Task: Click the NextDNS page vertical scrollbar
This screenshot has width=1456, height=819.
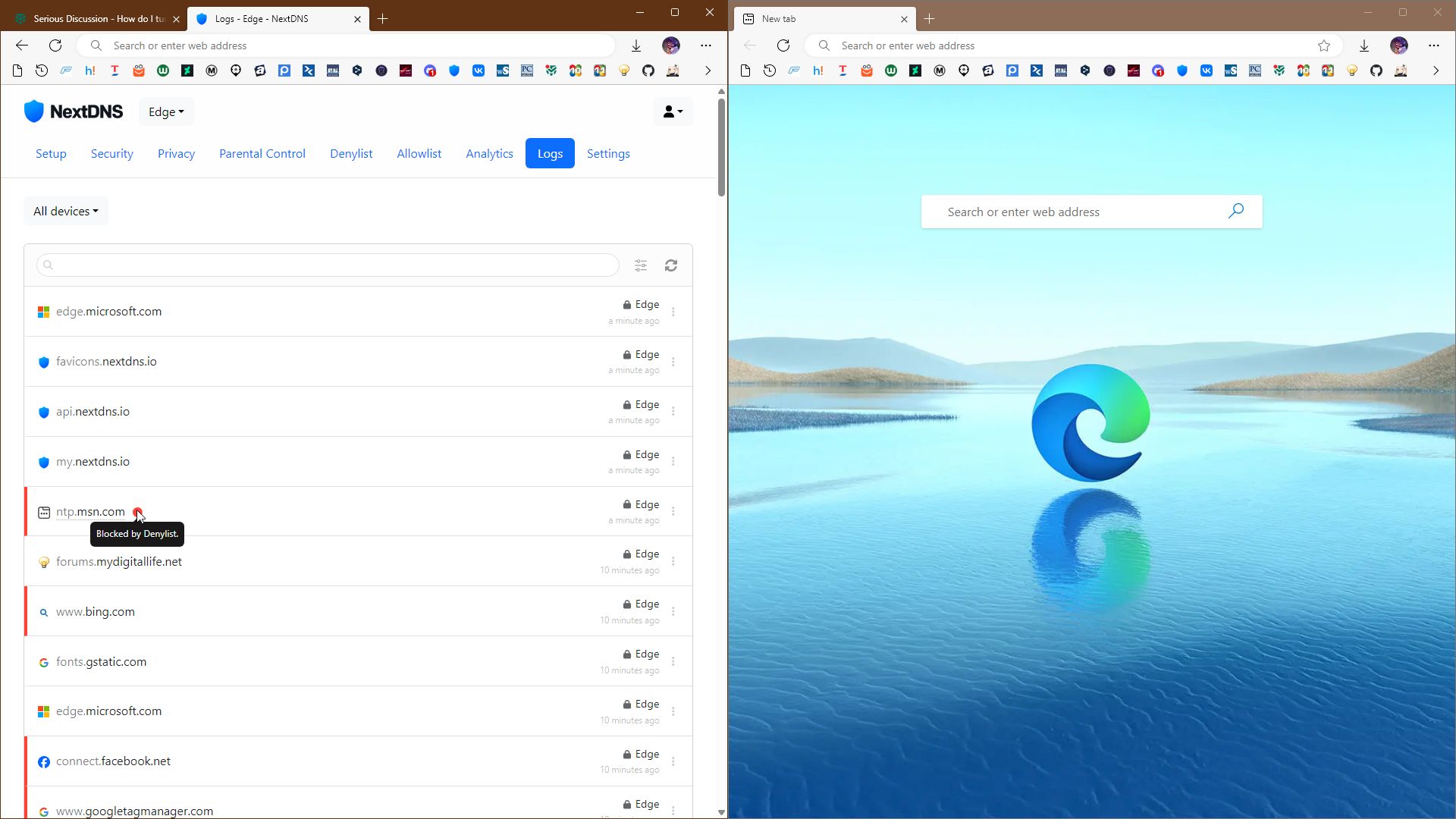Action: point(721,148)
